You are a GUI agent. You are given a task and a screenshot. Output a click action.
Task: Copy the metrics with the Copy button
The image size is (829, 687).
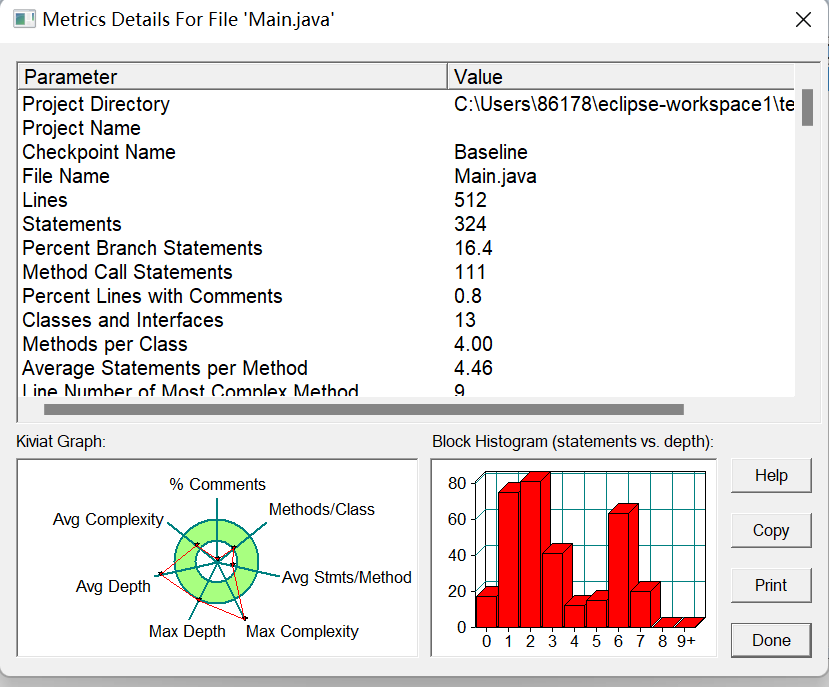(771, 530)
